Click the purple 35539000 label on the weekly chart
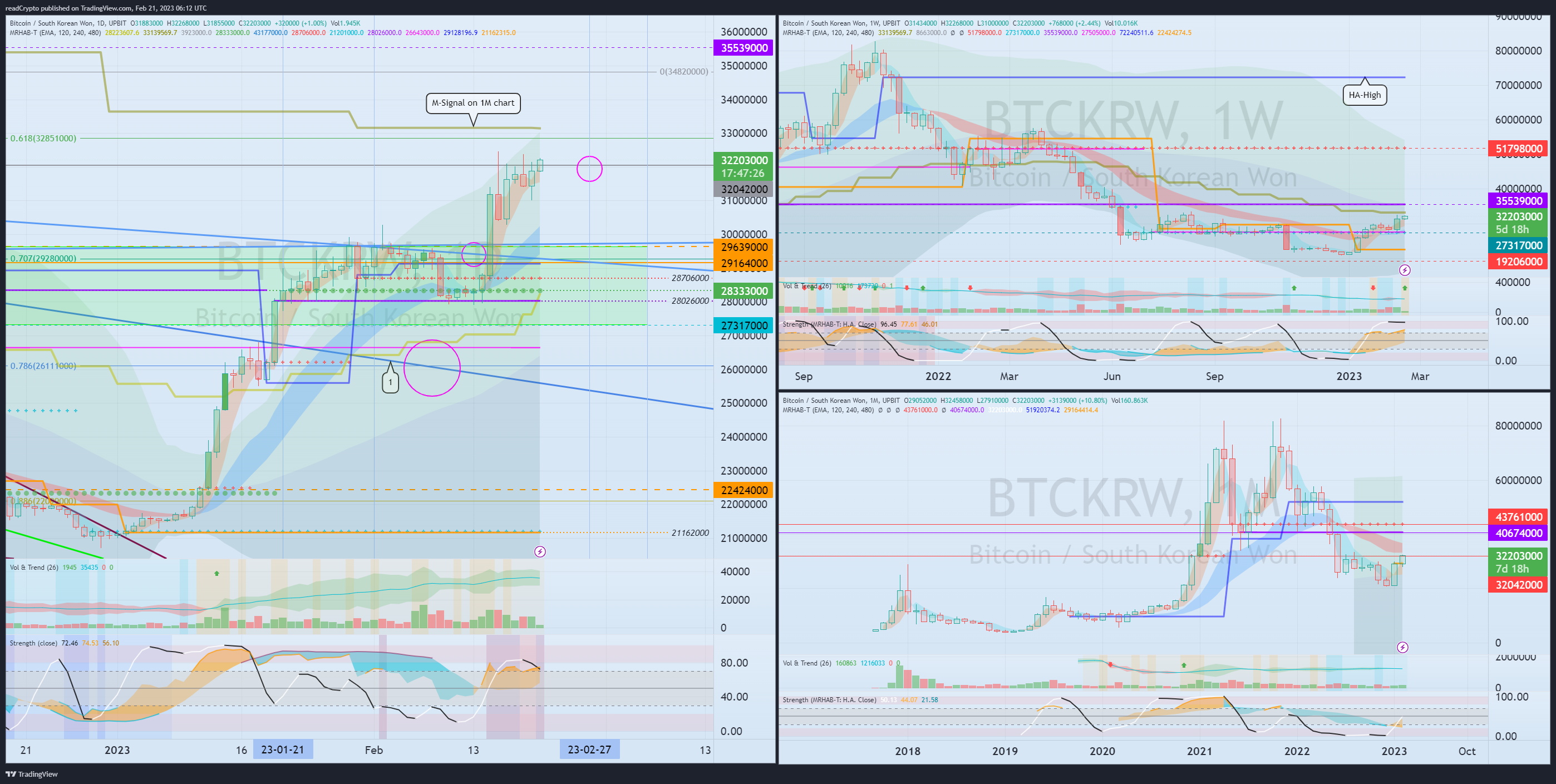Image resolution: width=1556 pixels, height=784 pixels. pos(1519,201)
